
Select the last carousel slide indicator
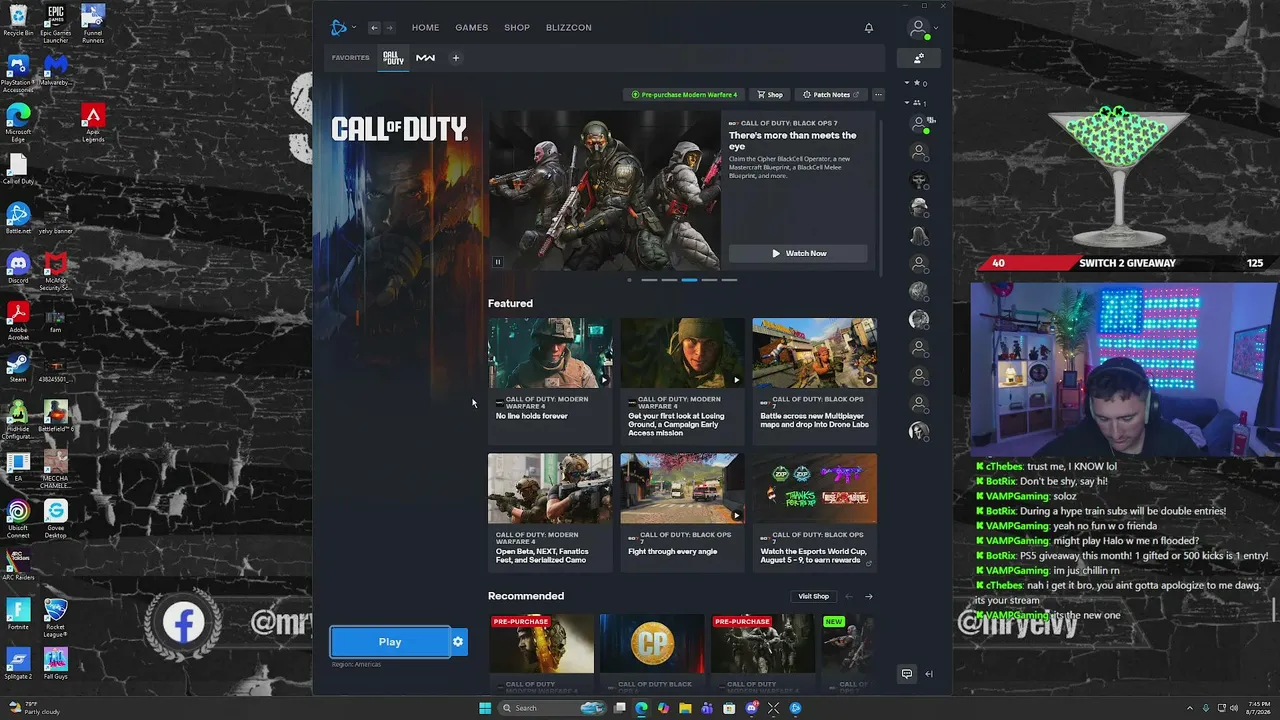click(729, 280)
